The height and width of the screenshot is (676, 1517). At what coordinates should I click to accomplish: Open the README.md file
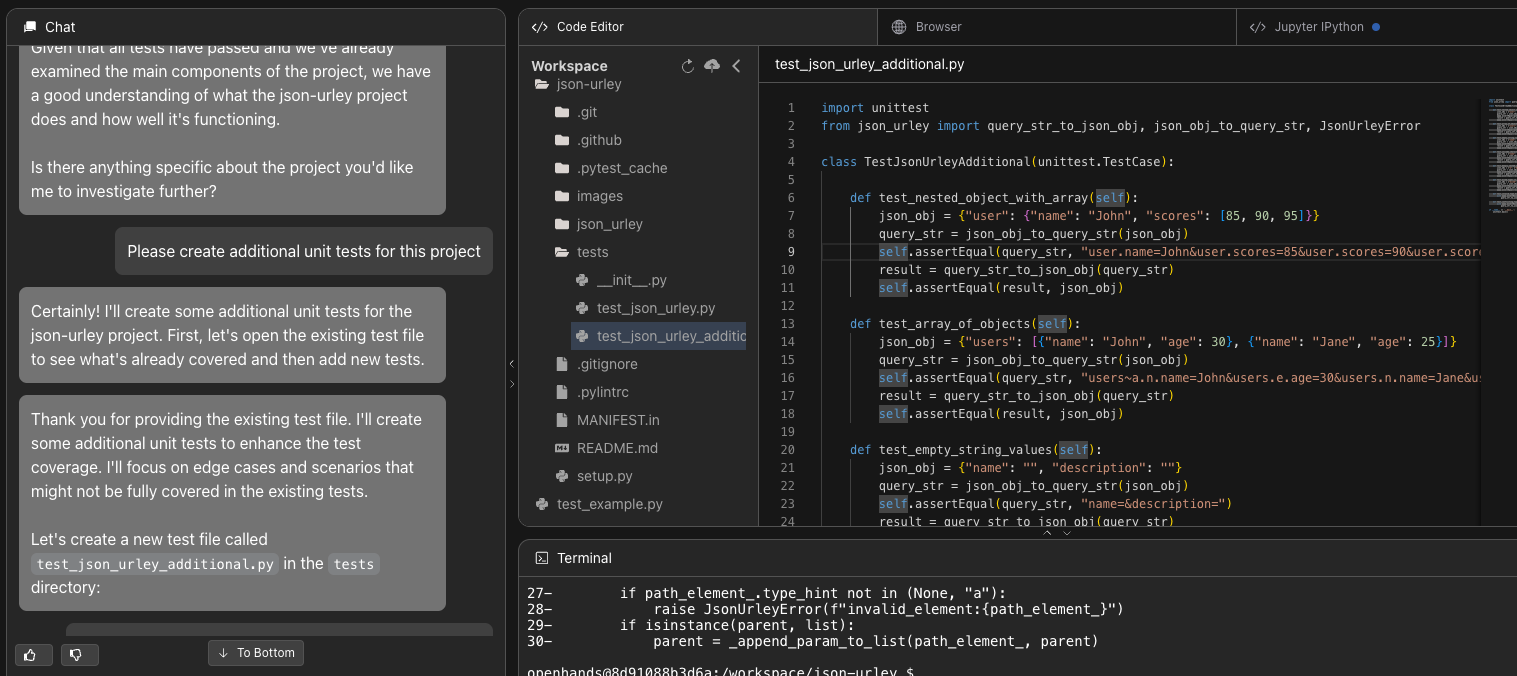616,448
